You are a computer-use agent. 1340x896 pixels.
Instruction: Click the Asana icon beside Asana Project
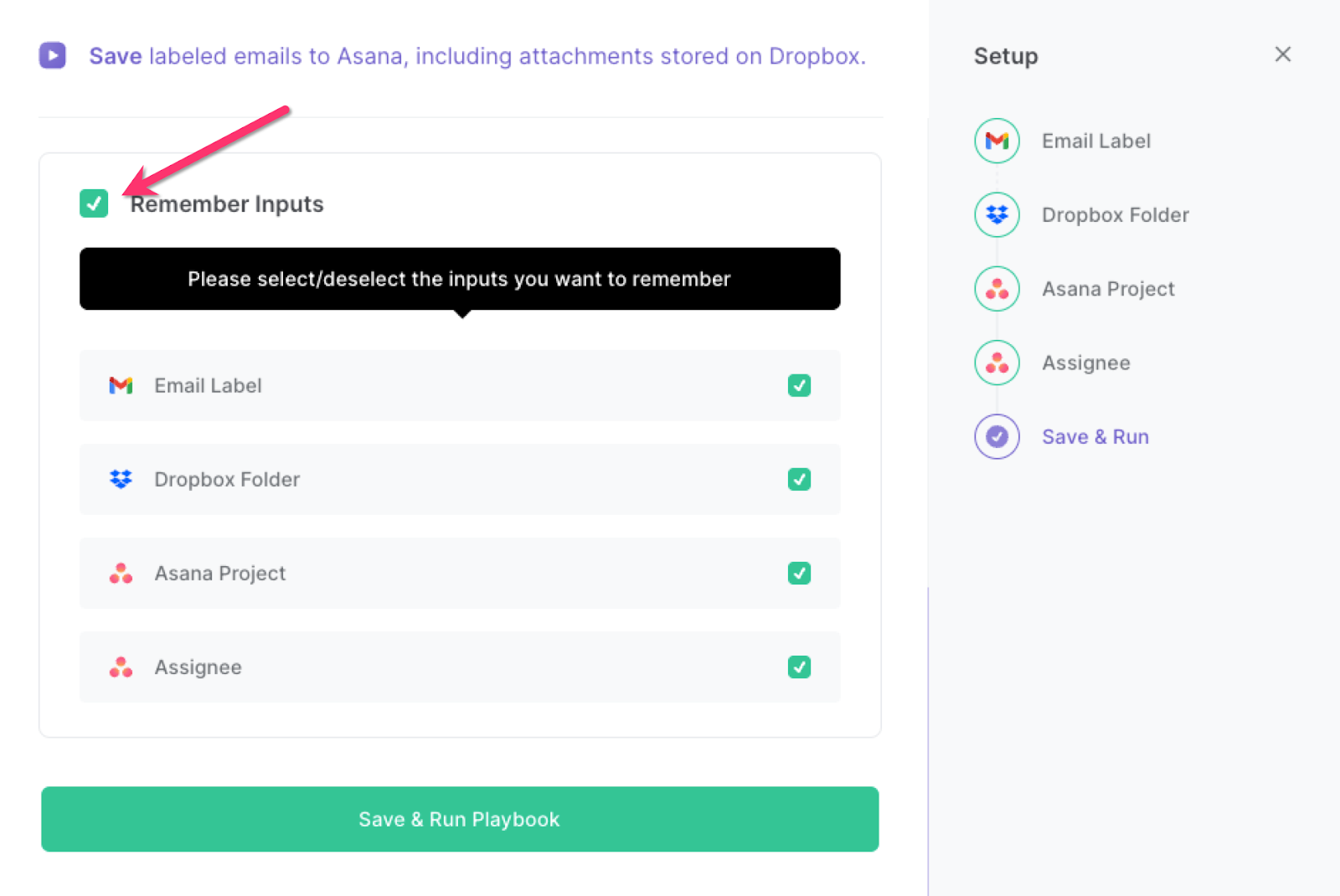pyautogui.click(x=121, y=573)
